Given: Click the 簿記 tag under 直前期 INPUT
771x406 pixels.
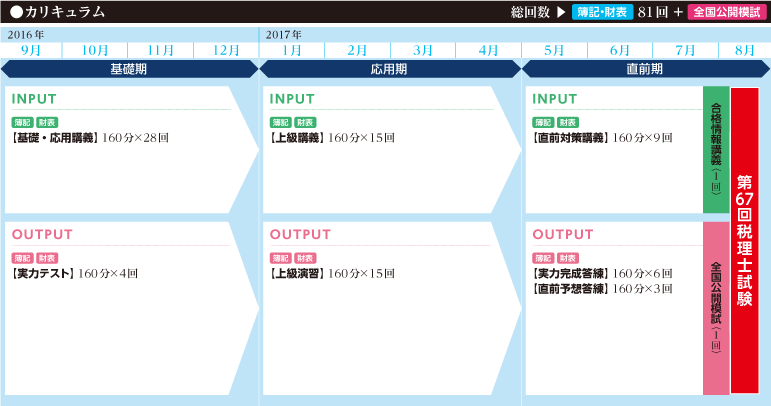Looking at the screenshot, I should coord(543,122).
